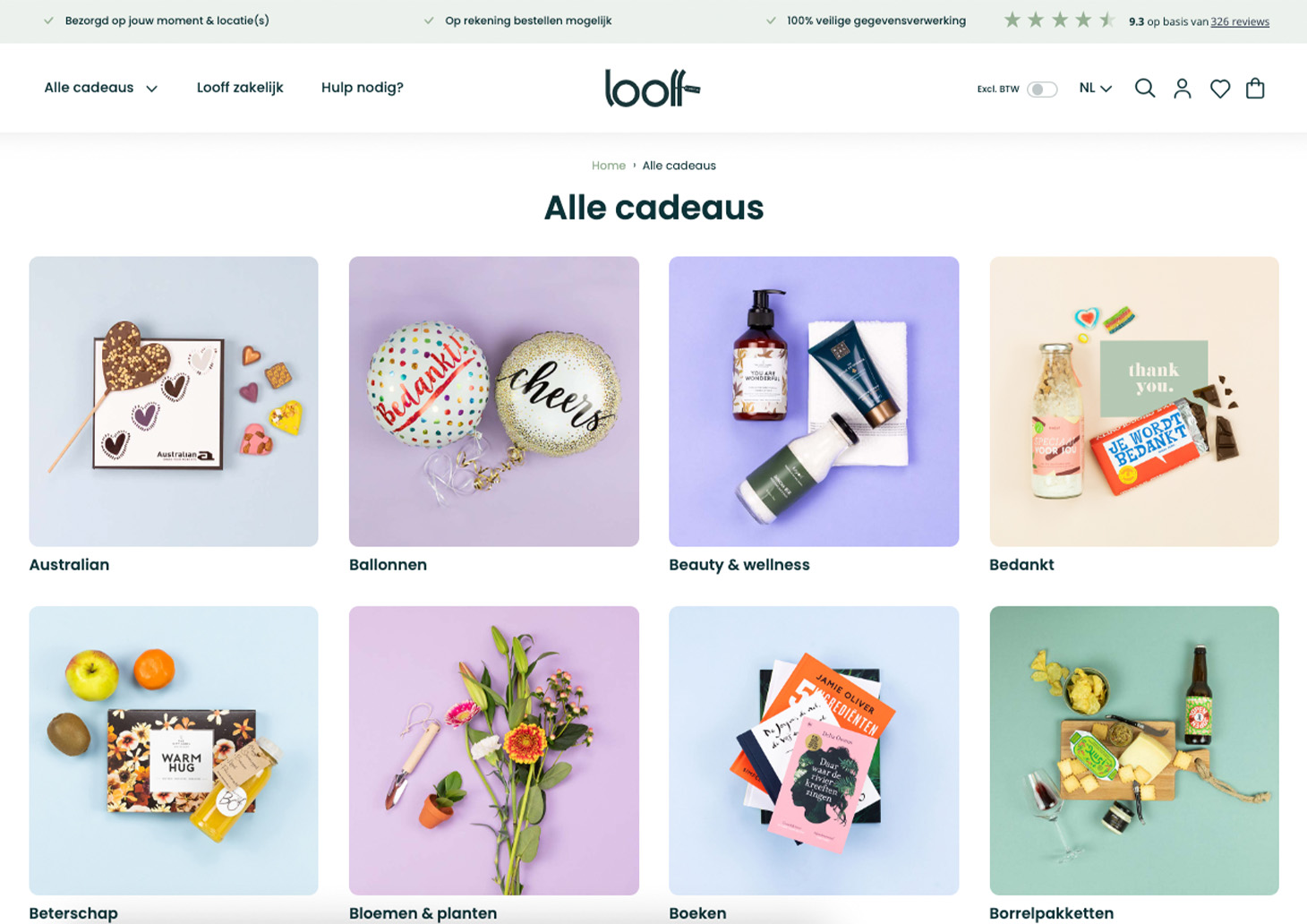Toggle the Excl. BTW switch
Viewport: 1307px width, 924px height.
[x=1042, y=89]
